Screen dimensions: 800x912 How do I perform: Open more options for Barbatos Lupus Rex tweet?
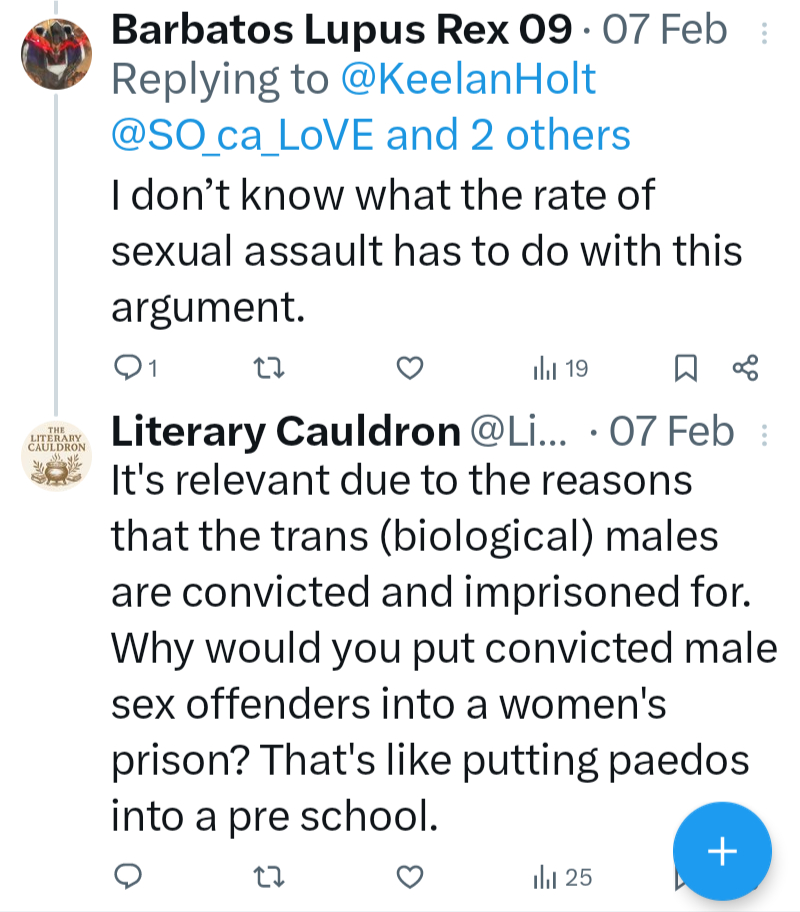pos(765,33)
